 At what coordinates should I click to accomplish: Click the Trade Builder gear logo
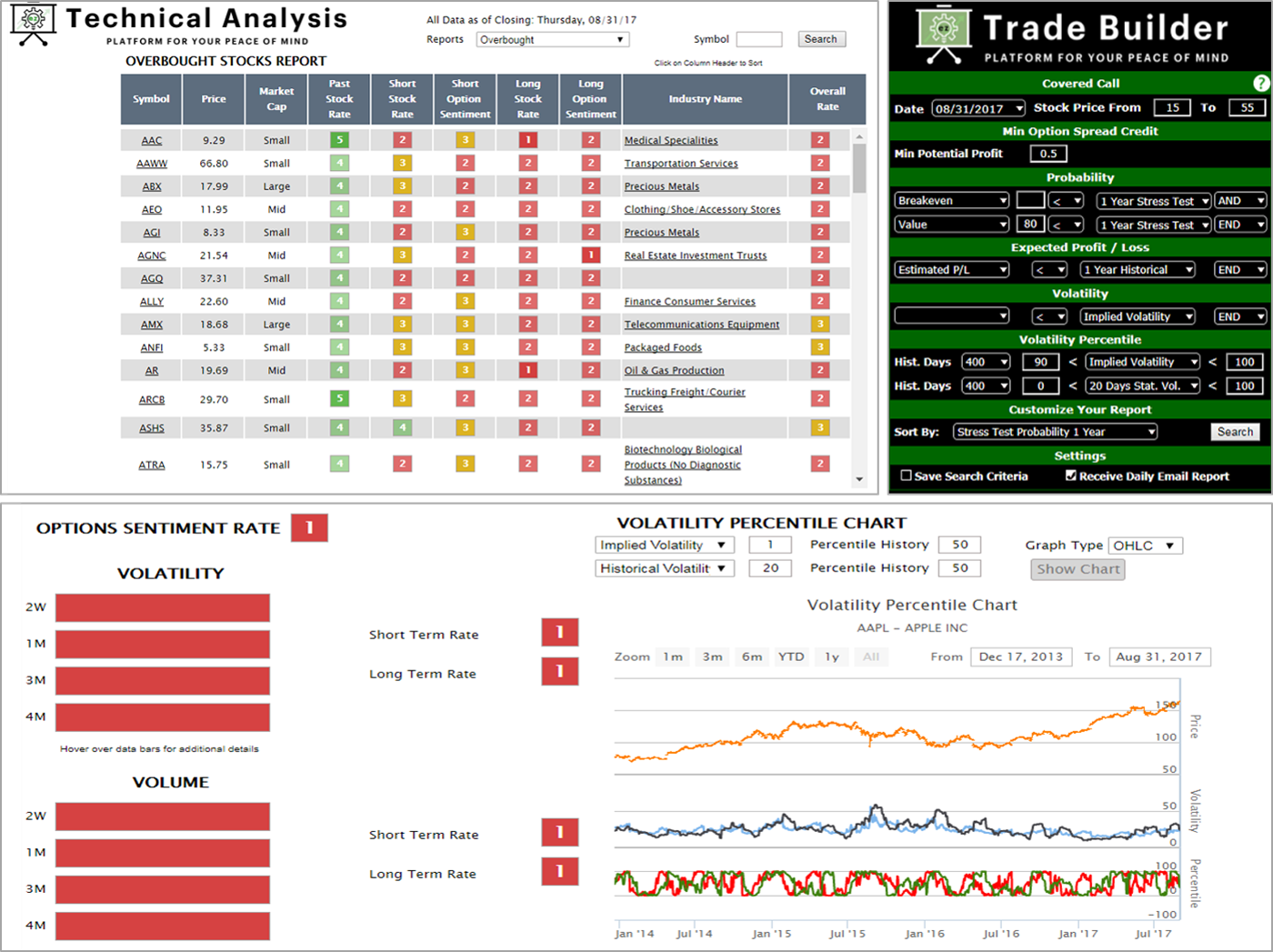pyautogui.click(x=943, y=34)
